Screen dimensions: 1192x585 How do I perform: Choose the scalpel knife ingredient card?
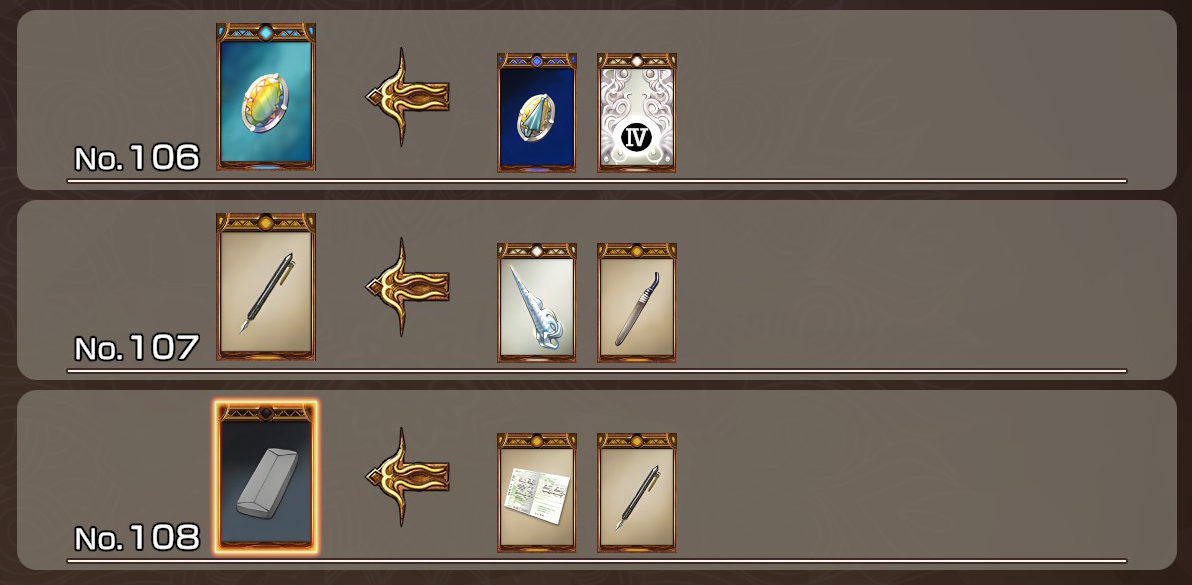[x=637, y=302]
